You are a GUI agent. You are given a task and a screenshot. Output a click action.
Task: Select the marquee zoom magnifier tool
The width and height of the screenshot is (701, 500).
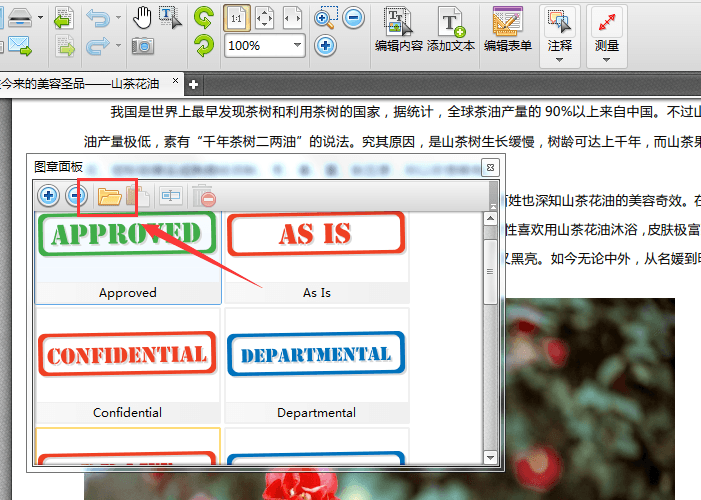point(325,17)
